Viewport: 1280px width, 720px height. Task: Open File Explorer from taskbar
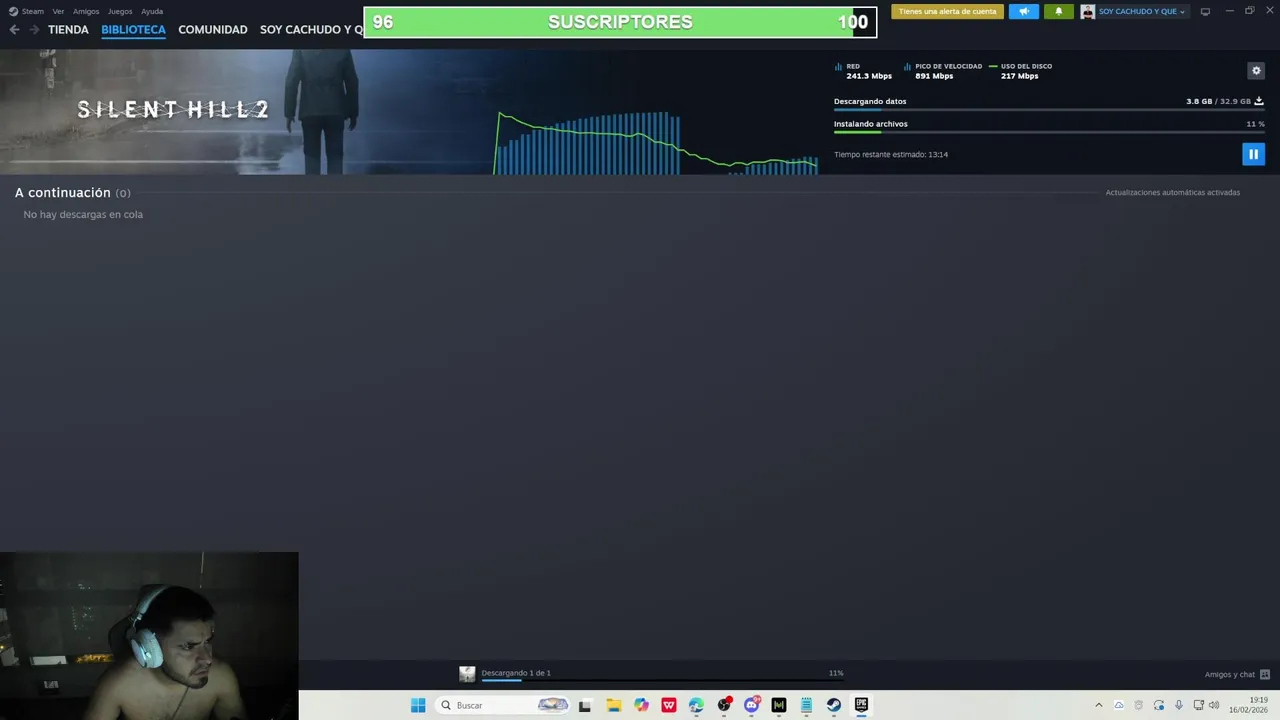point(613,705)
